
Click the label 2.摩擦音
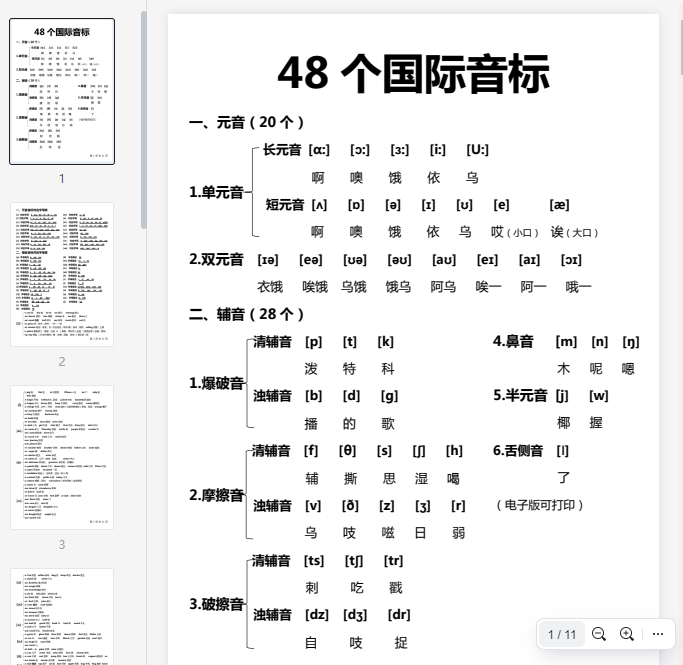coord(216,495)
